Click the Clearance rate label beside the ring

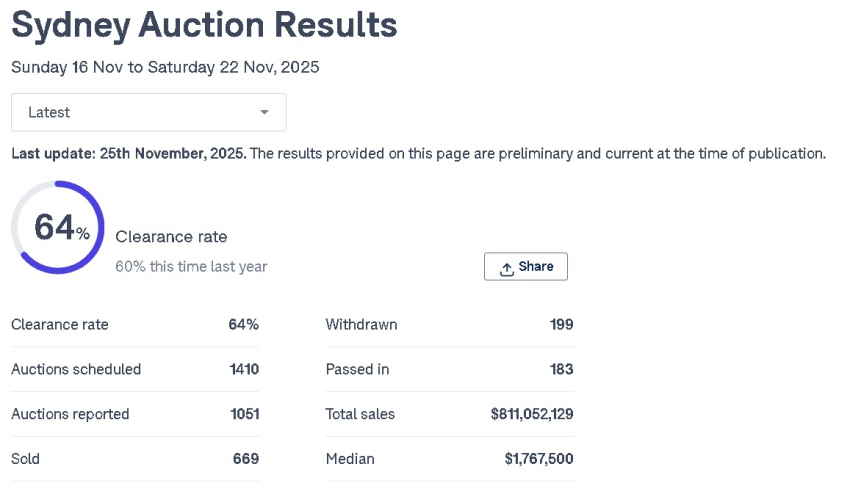tap(171, 237)
